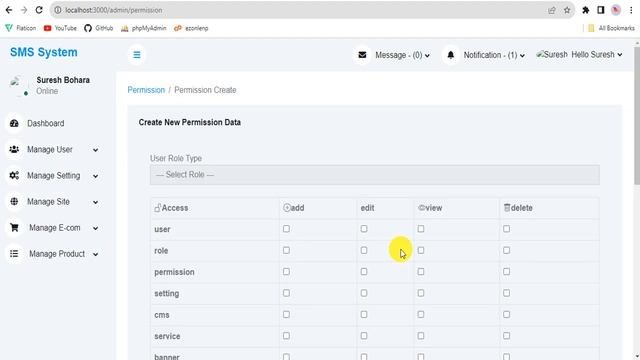640x360 pixels.
Task: Open the ezonlerp bookmark
Action: coord(191,28)
